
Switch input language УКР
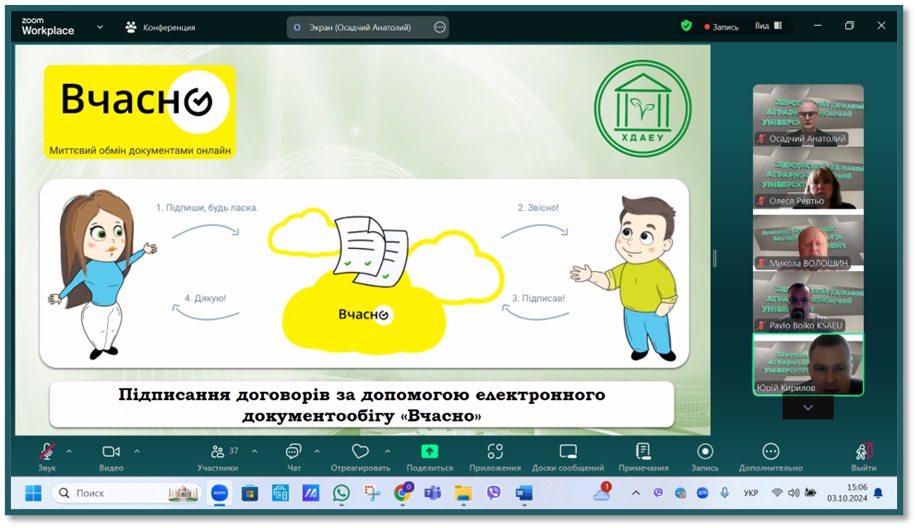pyautogui.click(x=751, y=494)
